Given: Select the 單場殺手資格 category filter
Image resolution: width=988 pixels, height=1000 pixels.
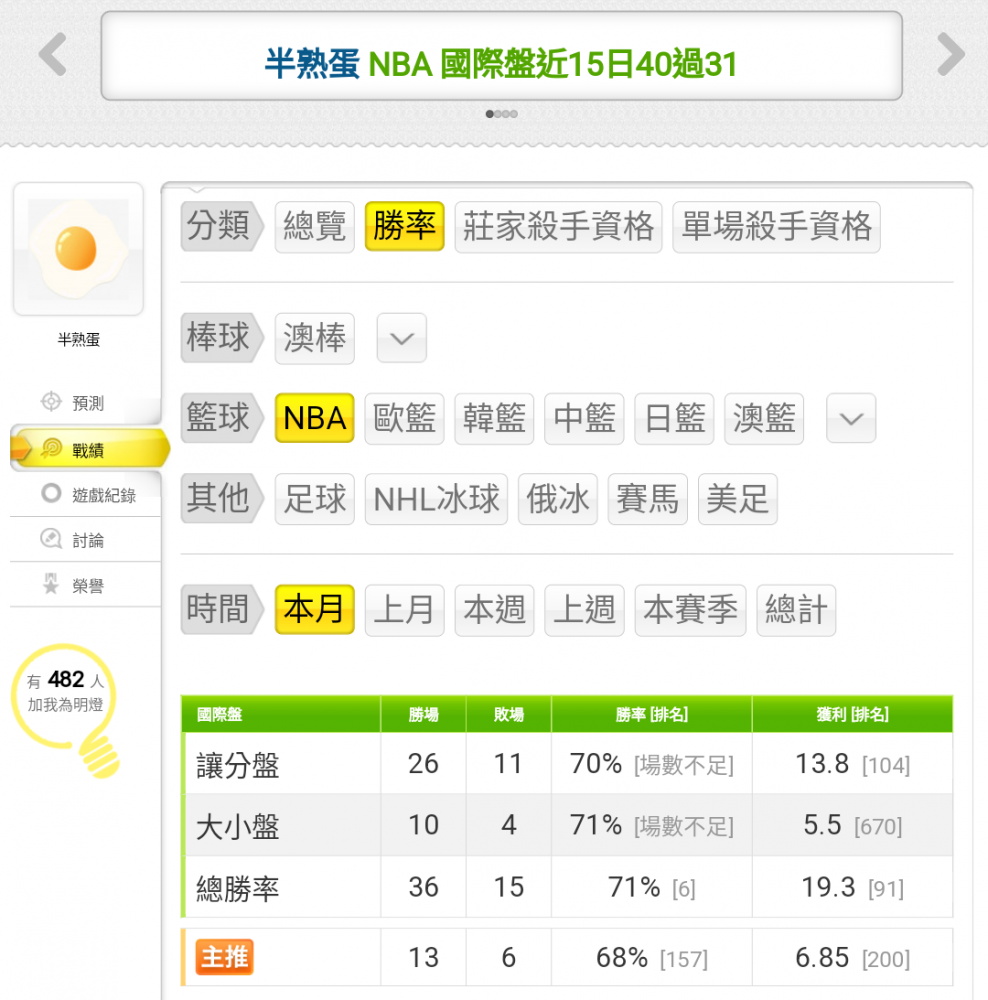Looking at the screenshot, I should pyautogui.click(x=776, y=227).
